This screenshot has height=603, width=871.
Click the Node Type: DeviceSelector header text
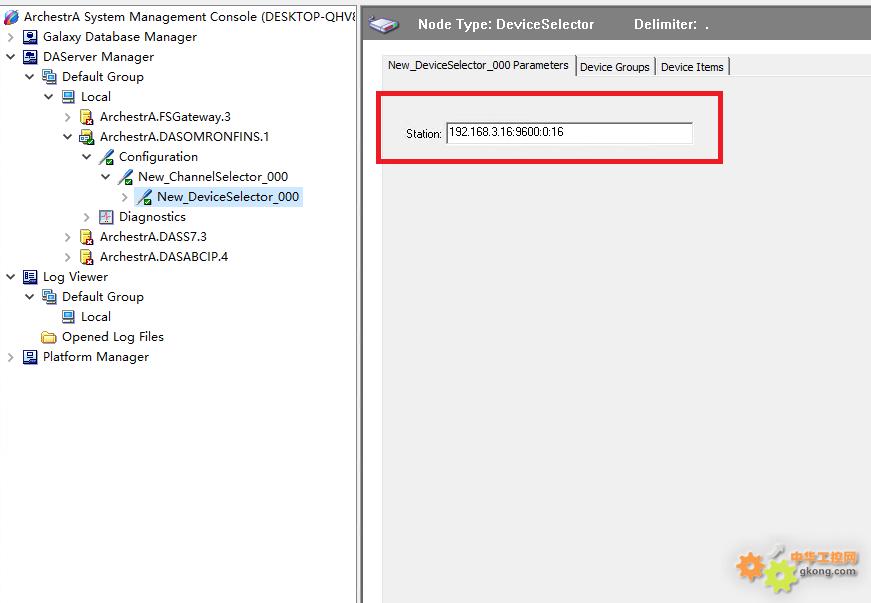506,24
